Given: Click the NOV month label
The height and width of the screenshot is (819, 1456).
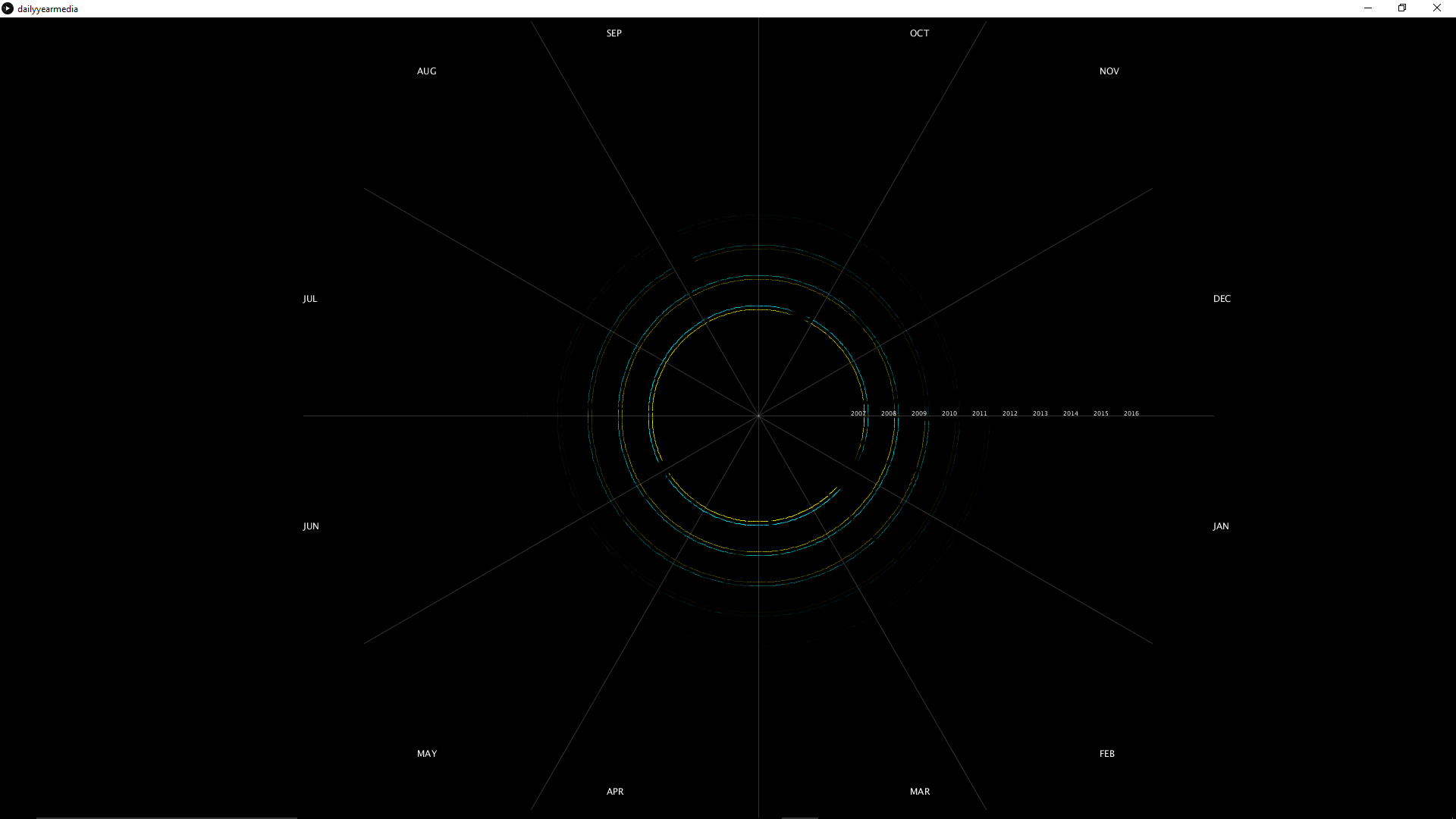Looking at the screenshot, I should click(x=1109, y=71).
